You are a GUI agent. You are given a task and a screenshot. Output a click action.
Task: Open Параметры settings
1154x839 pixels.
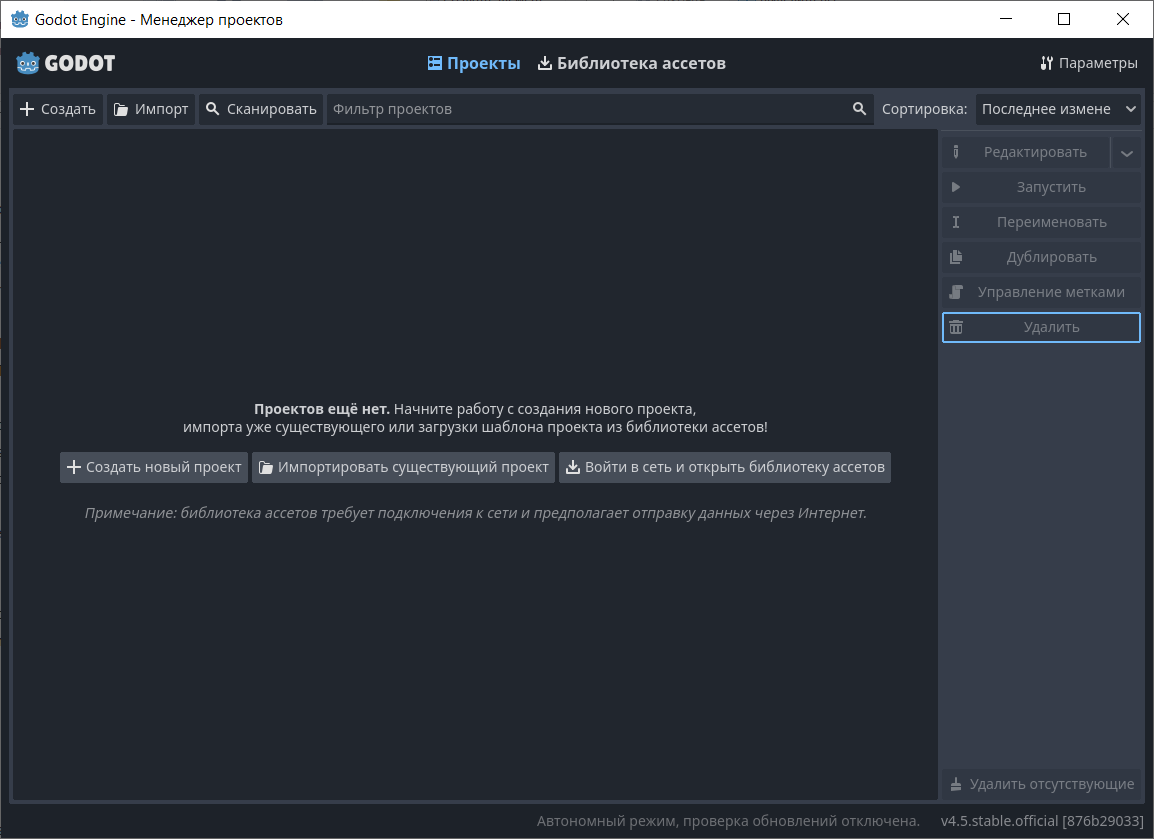1088,63
